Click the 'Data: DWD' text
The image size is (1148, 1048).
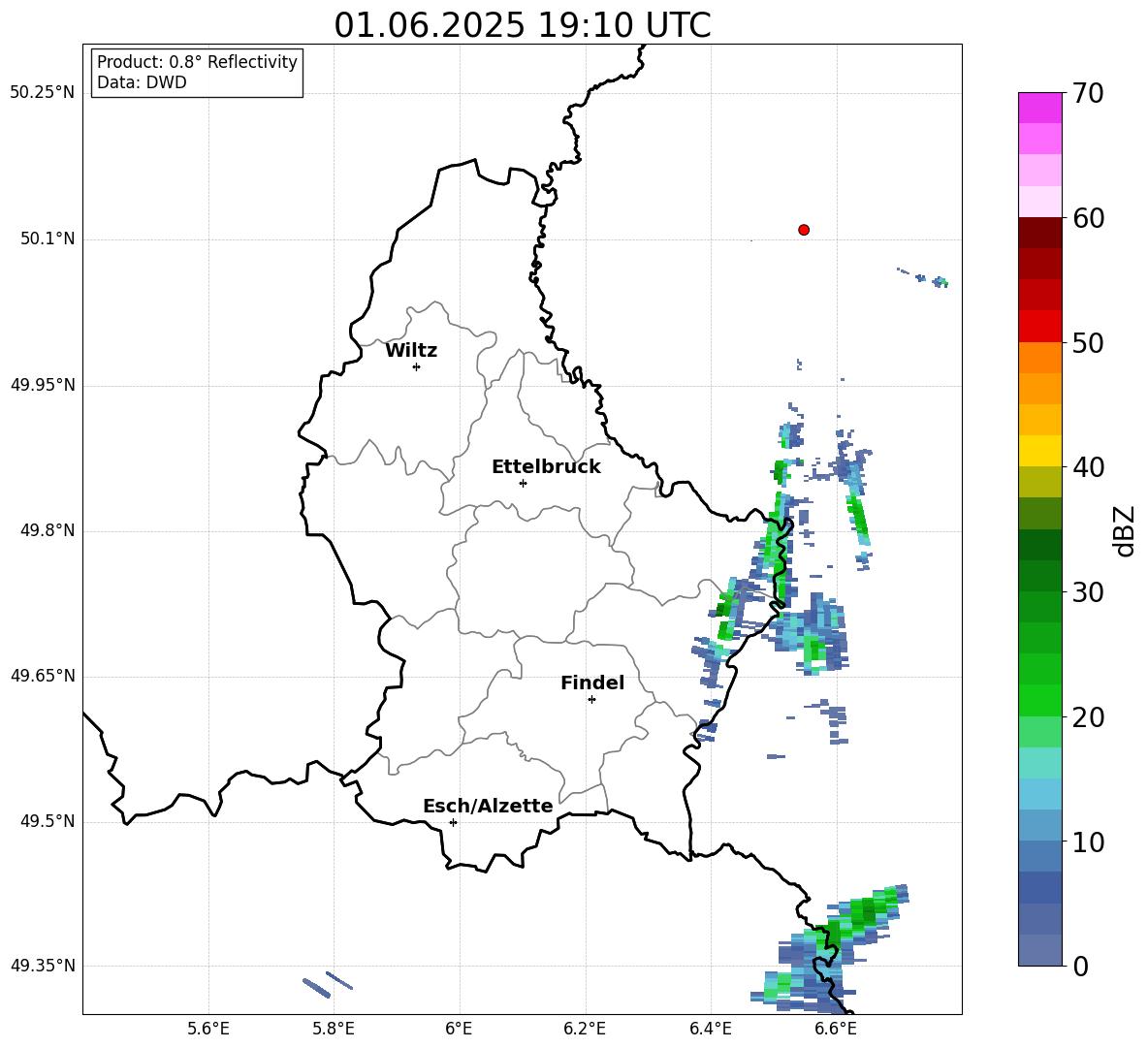tap(142, 82)
